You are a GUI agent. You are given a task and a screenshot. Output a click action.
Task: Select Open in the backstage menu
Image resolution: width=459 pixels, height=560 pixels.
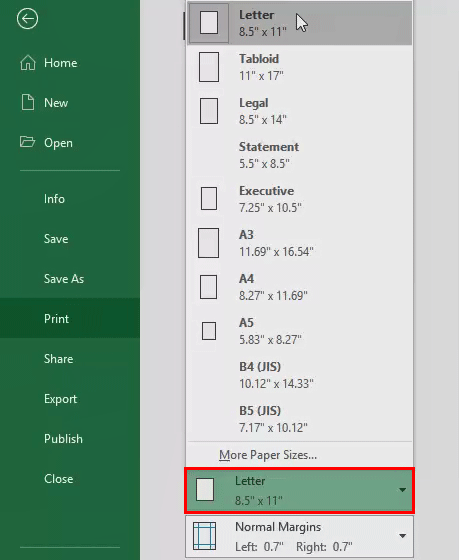pos(70,143)
